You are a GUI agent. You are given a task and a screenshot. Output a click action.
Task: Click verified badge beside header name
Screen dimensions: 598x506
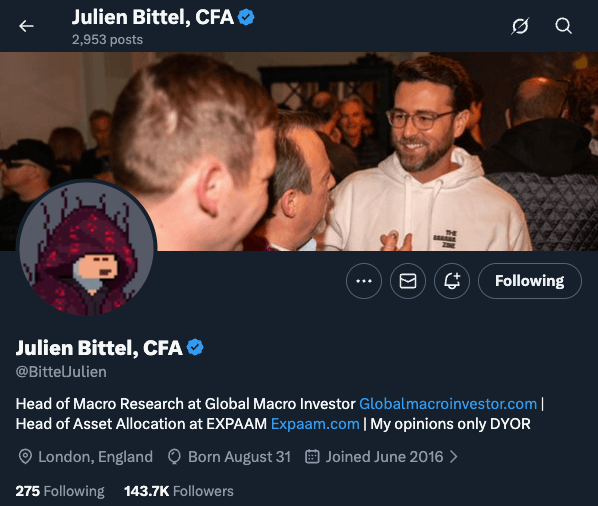(x=246, y=17)
